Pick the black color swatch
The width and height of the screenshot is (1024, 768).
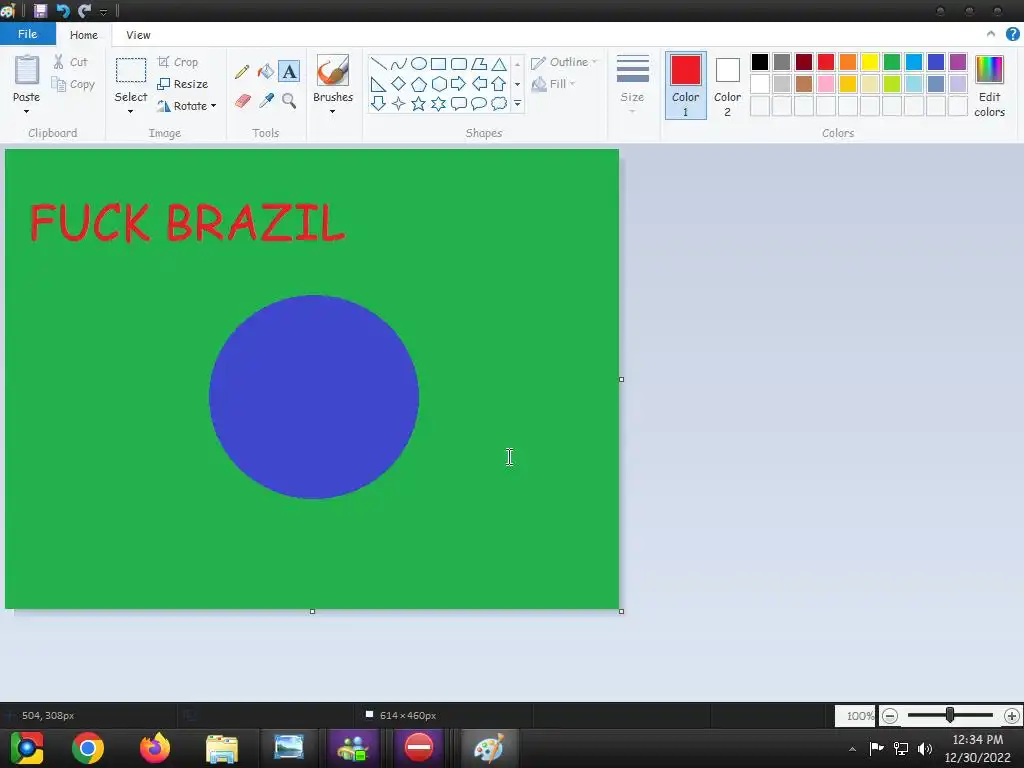[760, 62]
